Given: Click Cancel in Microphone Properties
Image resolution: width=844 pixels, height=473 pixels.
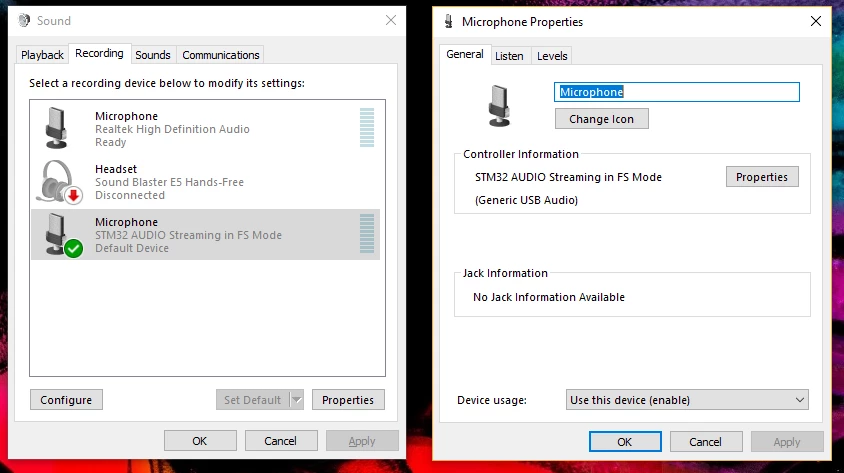Looking at the screenshot, I should pos(705,442).
